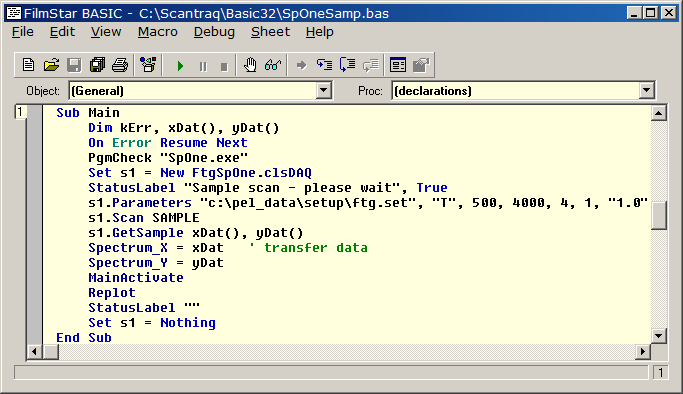Click the "' transfer data" comment
The width and height of the screenshot is (683, 394).
click(308, 248)
